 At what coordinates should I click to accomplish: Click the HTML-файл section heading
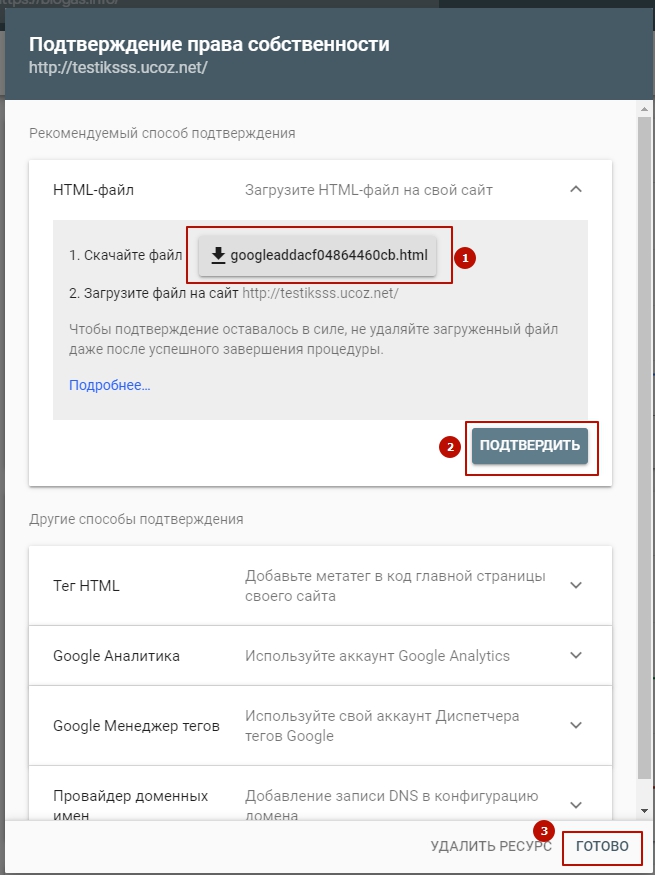pos(93,189)
